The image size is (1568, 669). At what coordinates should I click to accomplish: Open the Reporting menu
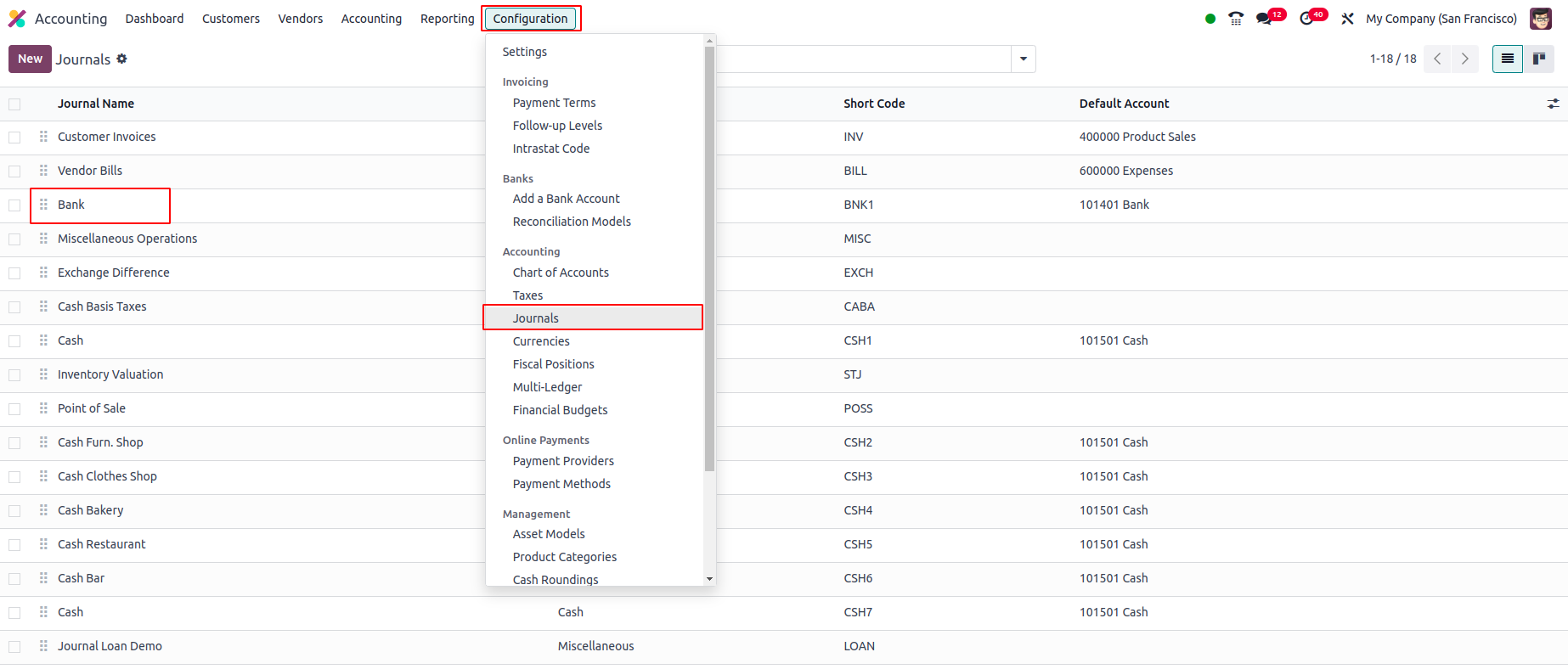(448, 19)
